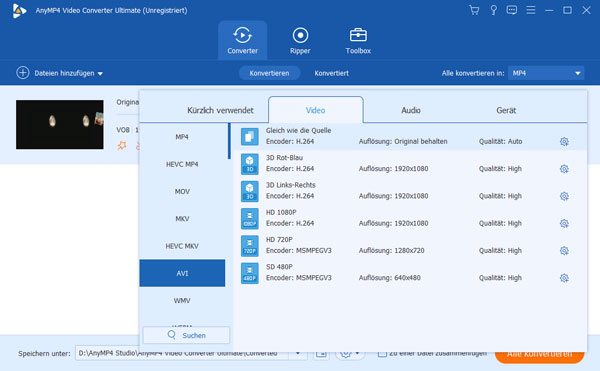600x371 pixels.
Task: Switch to the Converter module
Action: tap(243, 41)
